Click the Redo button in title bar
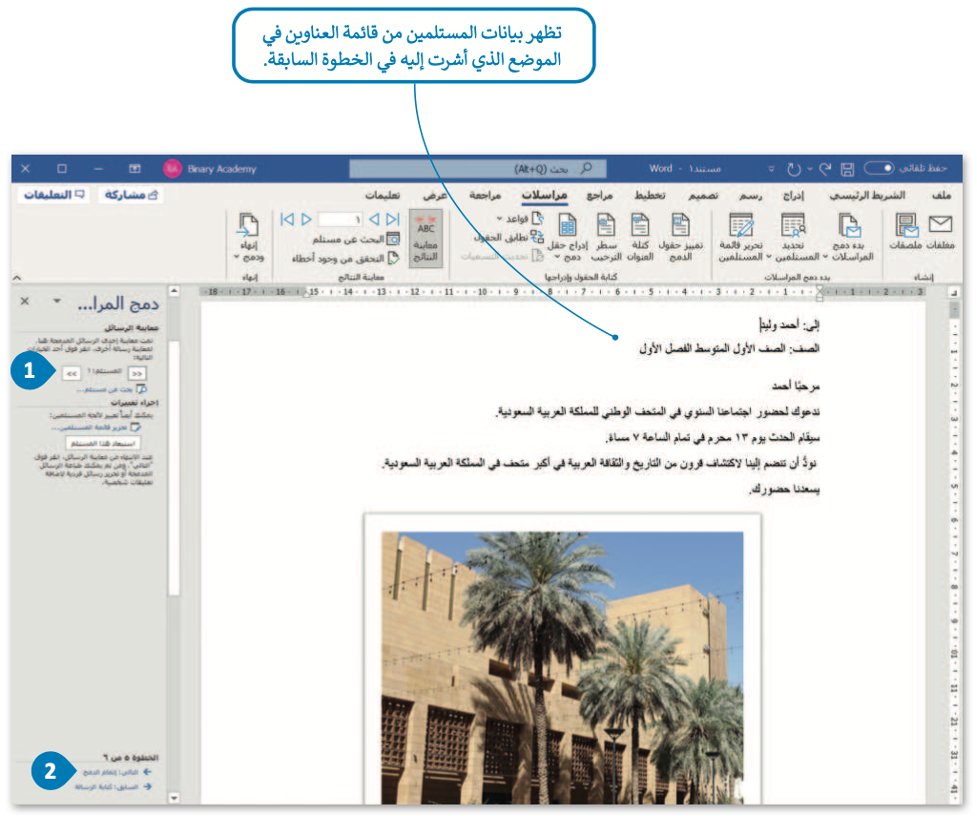Viewport: 977px width, 816px height. pos(794,169)
